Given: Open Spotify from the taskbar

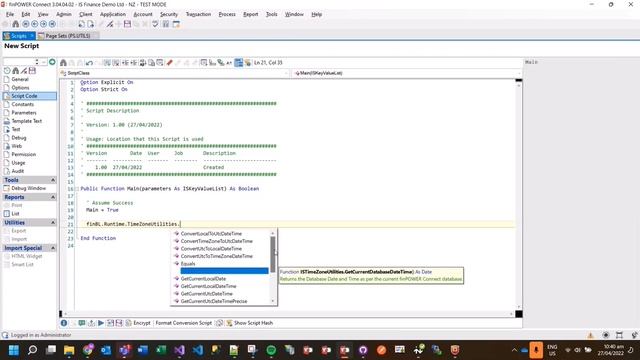Looking at the screenshot, I should tap(271, 350).
